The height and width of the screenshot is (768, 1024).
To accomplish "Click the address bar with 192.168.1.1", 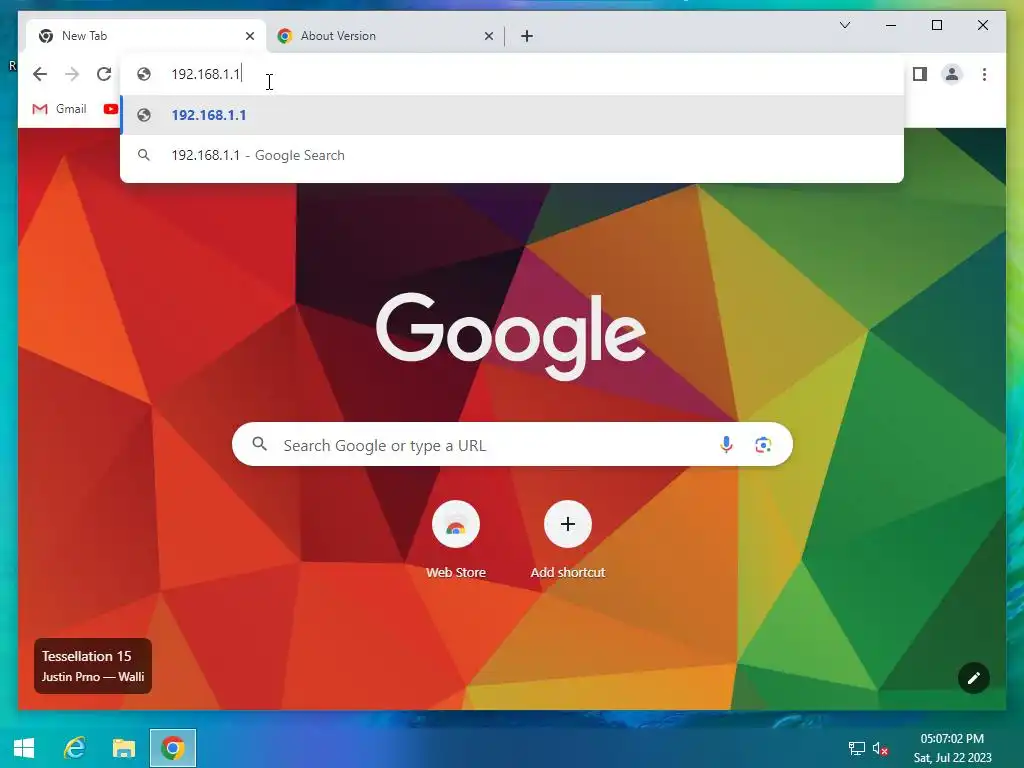I will [512, 74].
